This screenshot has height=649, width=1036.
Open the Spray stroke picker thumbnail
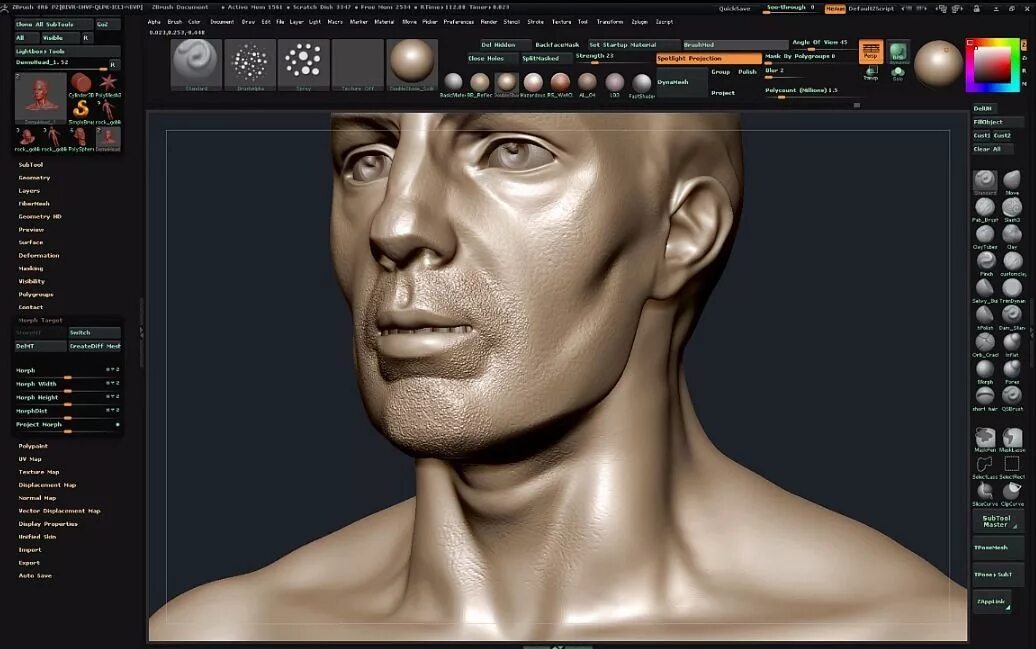click(303, 64)
